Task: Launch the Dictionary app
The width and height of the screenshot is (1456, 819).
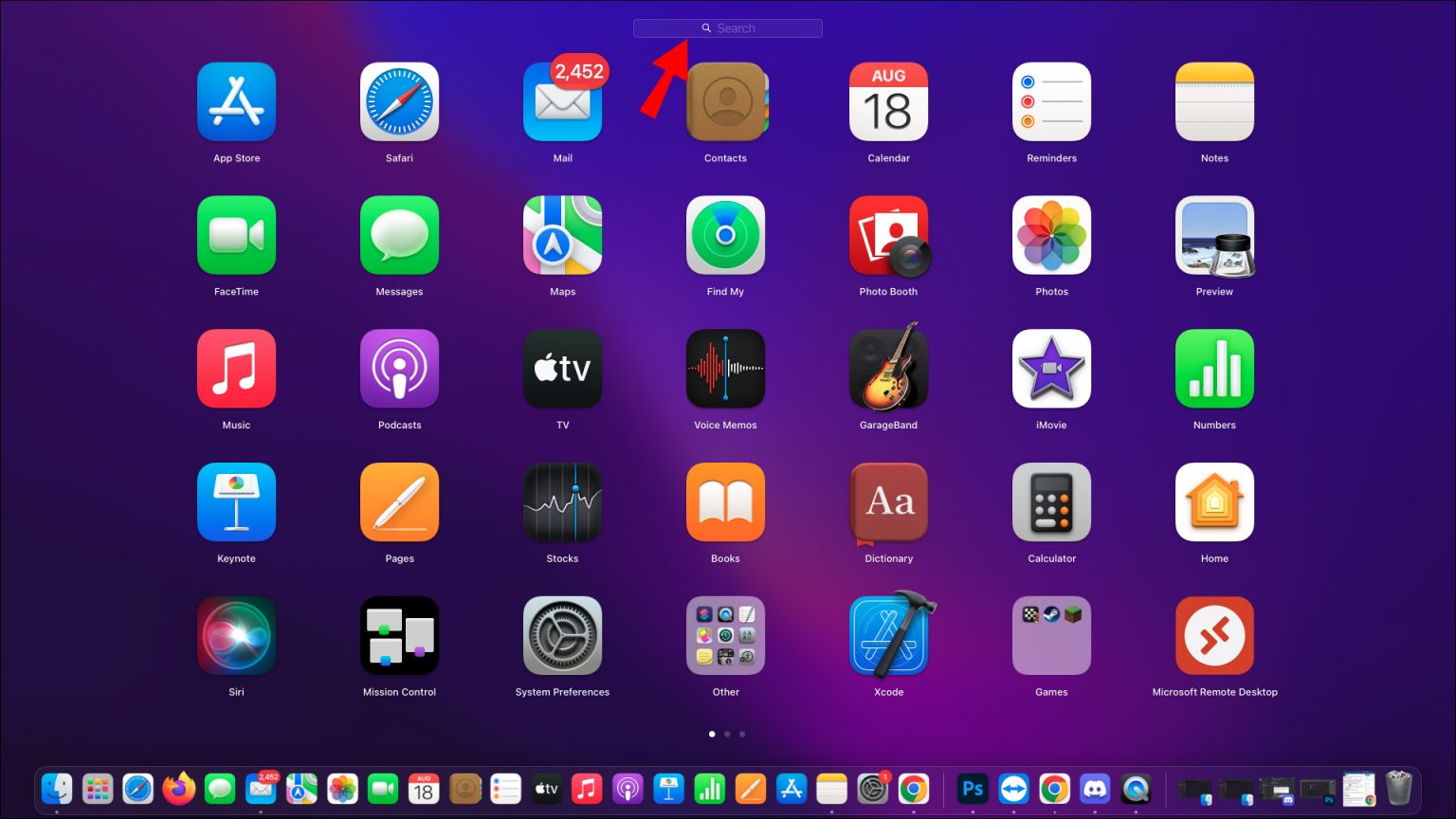Action: point(888,502)
